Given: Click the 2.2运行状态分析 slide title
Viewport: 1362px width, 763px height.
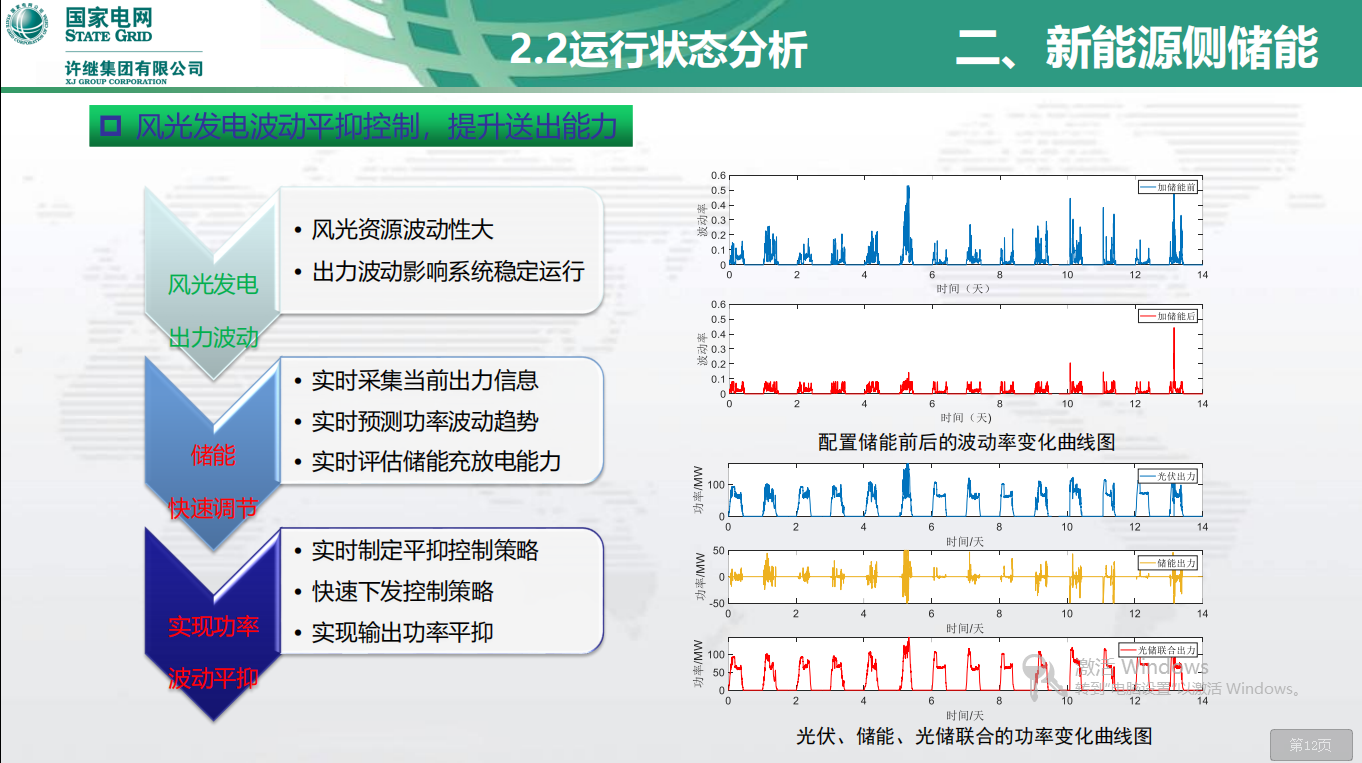Looking at the screenshot, I should coord(658,50).
